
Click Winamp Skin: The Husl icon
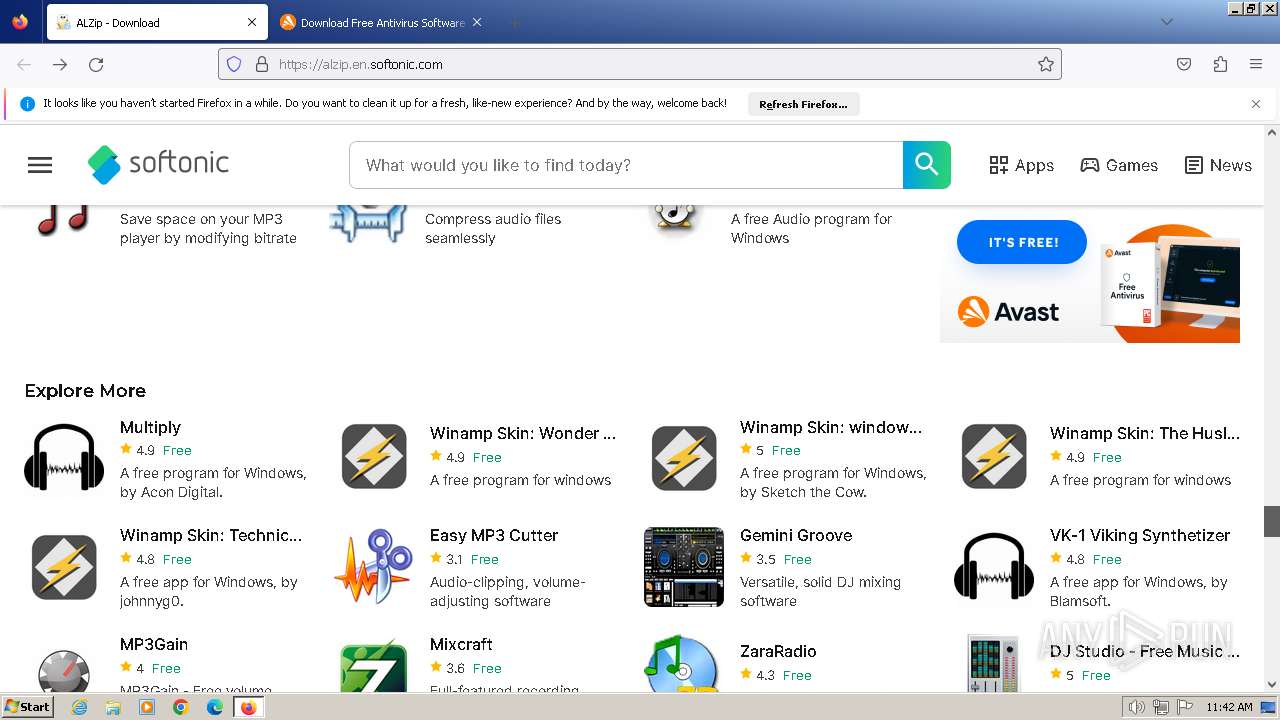994,457
